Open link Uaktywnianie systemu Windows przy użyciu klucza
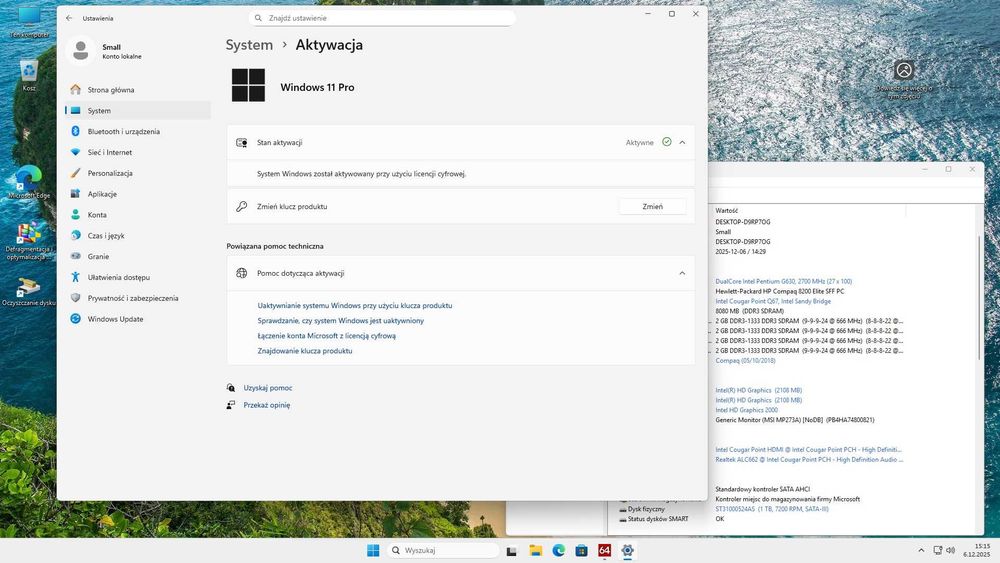The height and width of the screenshot is (563, 1000). click(x=355, y=305)
